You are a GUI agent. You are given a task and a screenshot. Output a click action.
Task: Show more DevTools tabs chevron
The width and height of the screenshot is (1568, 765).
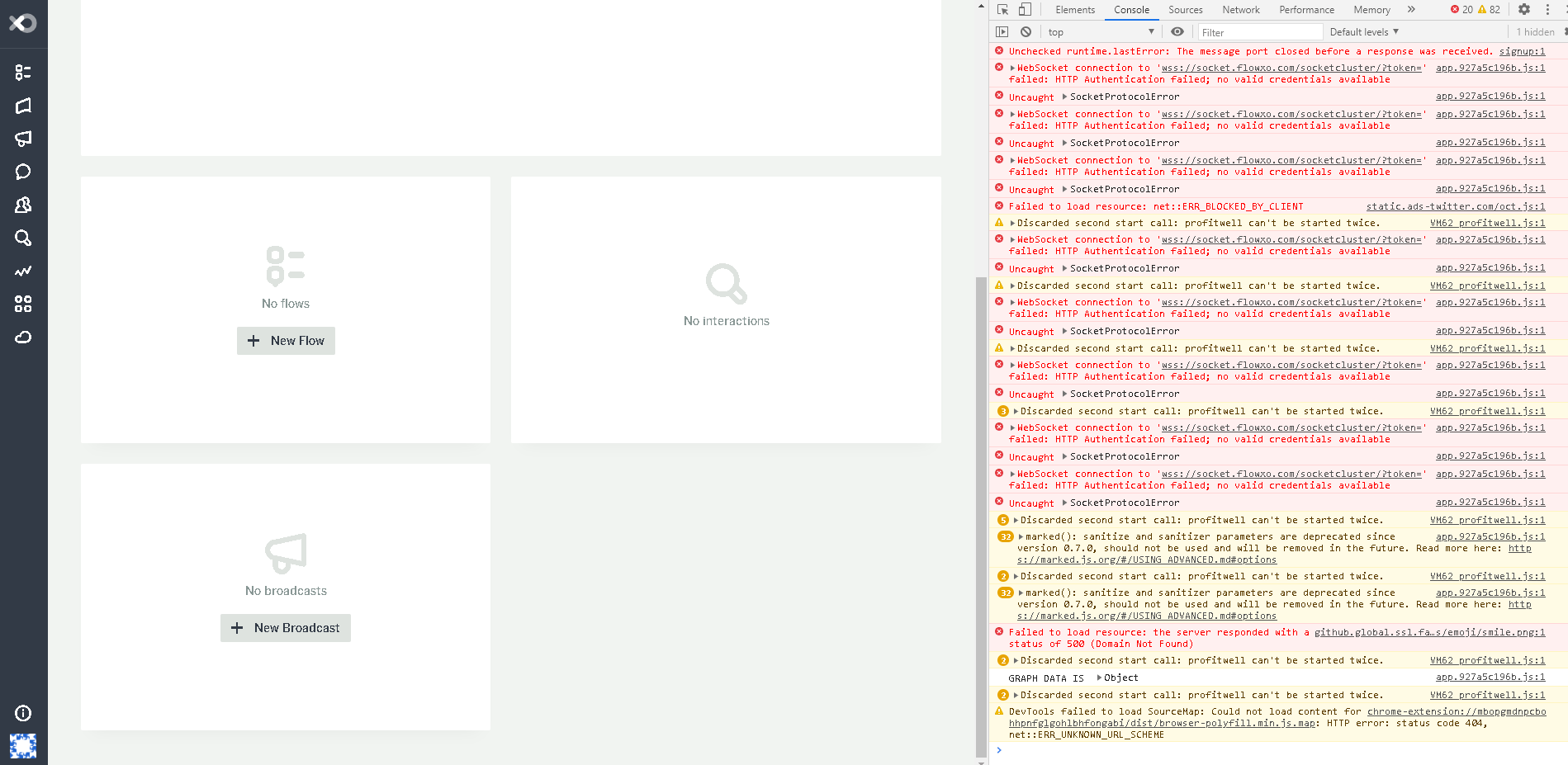point(1412,10)
